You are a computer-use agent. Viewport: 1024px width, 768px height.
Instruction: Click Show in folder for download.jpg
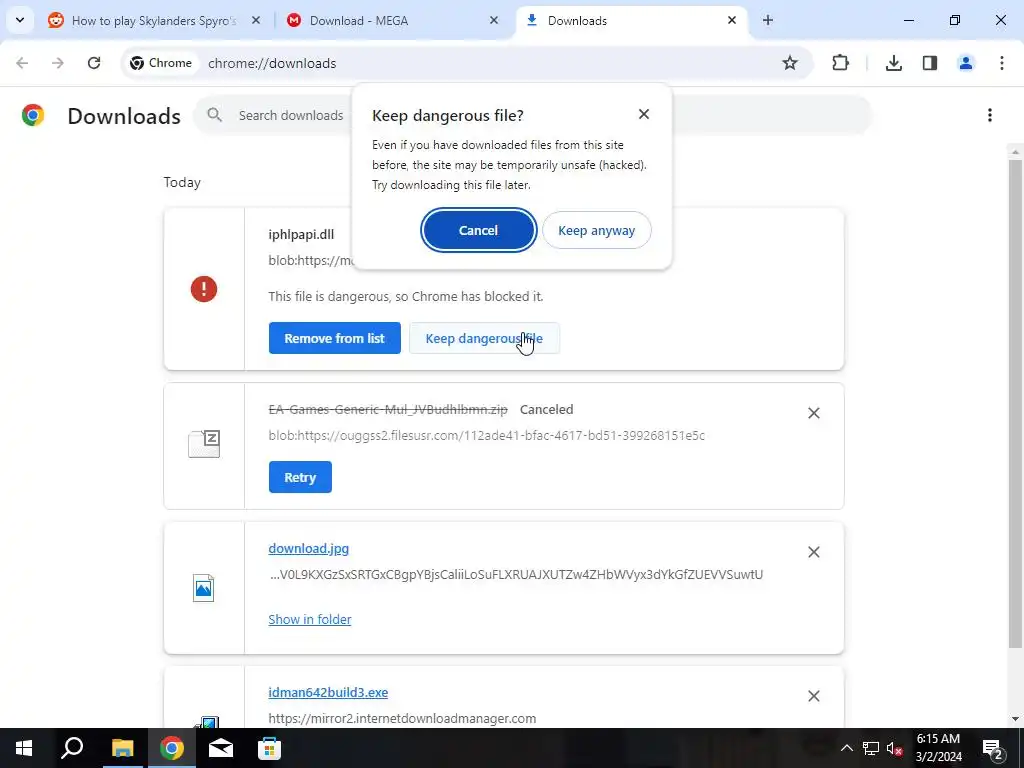click(310, 619)
